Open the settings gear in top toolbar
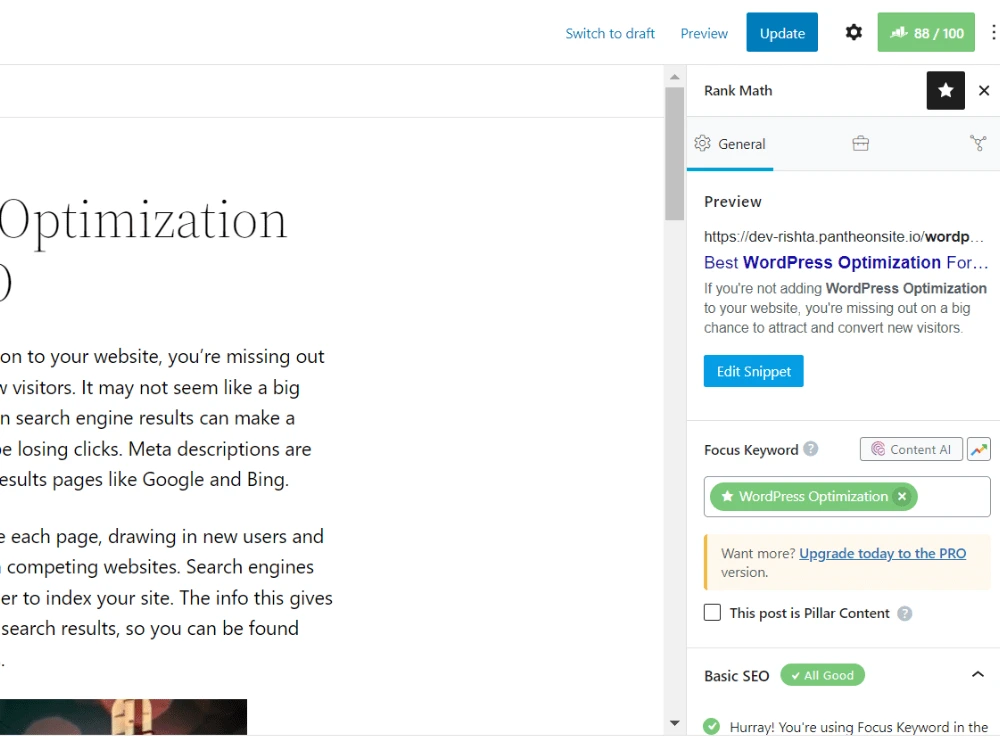Screen dimensions: 1000x750 (x=853, y=33)
